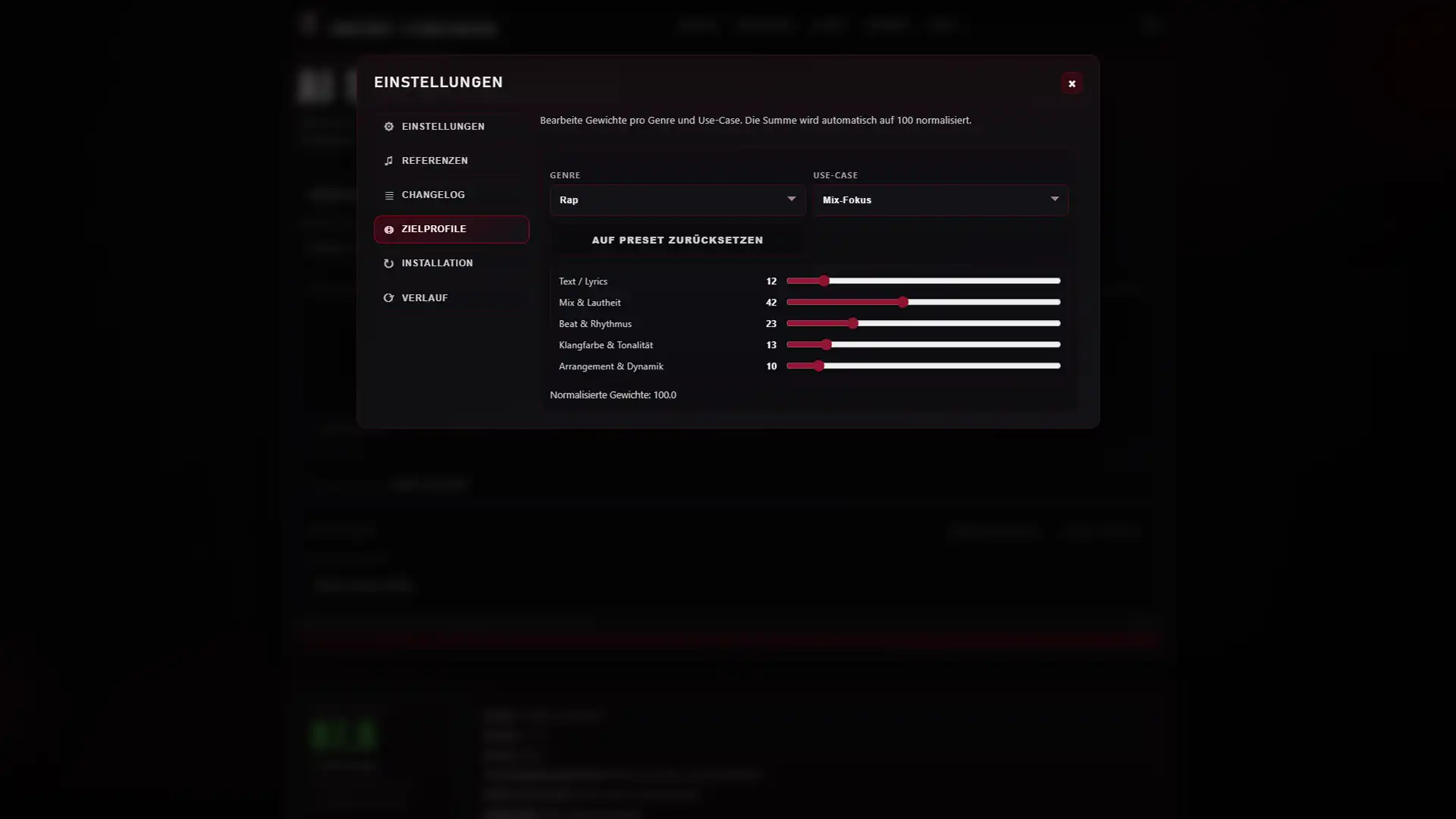1456x819 pixels.
Task: Click the Arrangement & Dynamik value 10
Action: [771, 366]
